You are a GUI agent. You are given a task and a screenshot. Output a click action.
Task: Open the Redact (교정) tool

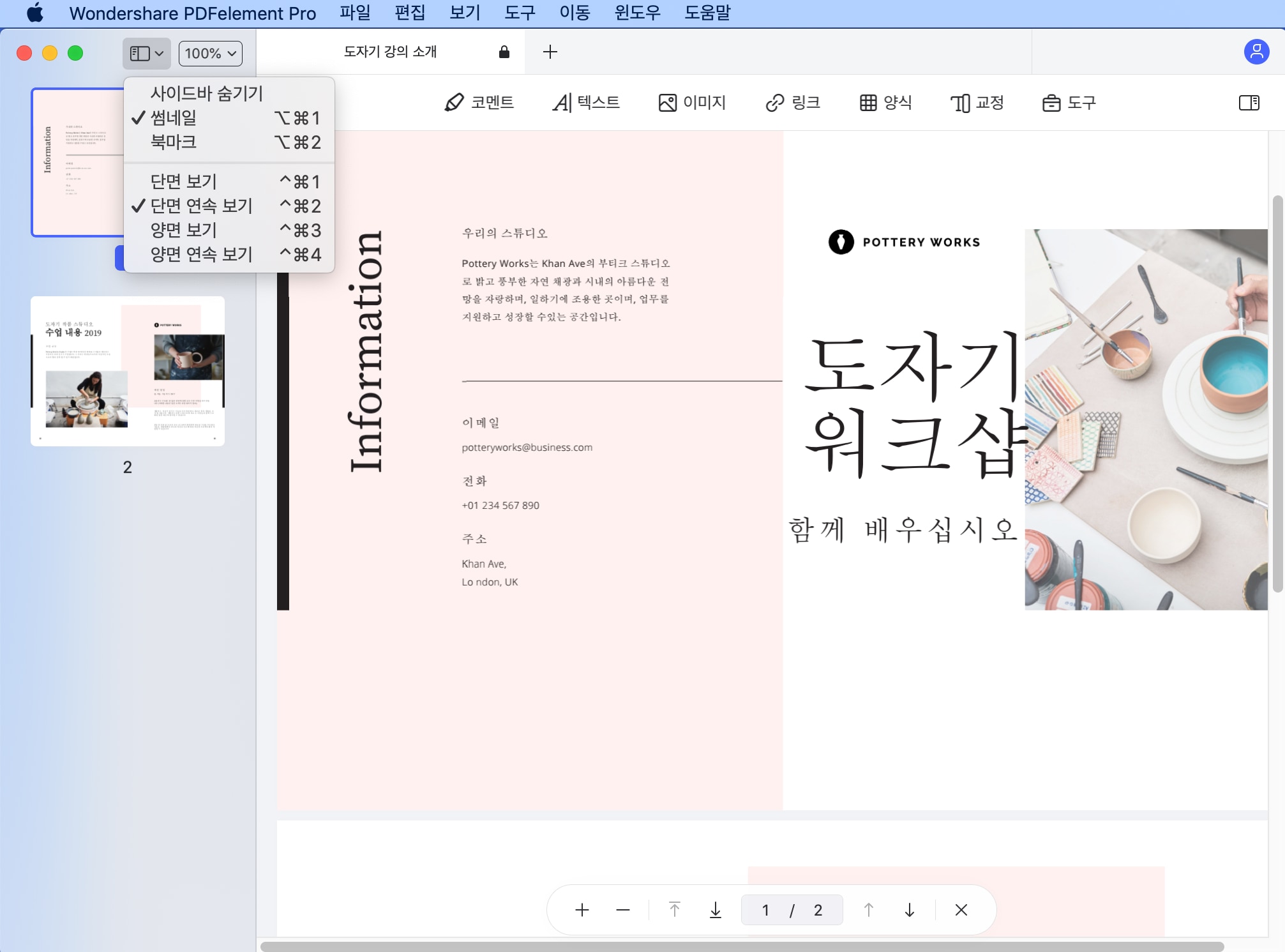point(977,103)
